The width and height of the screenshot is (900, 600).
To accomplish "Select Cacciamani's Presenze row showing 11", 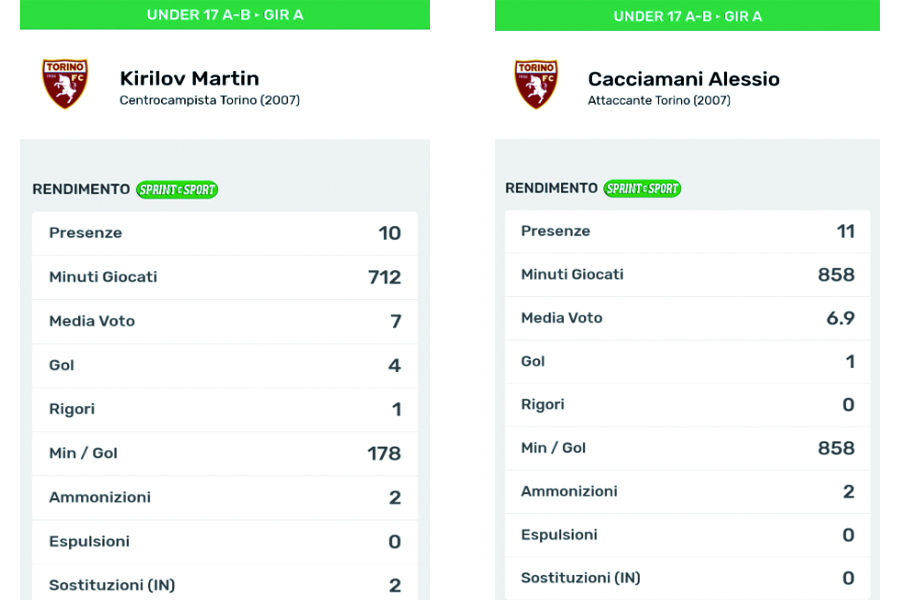I will point(687,231).
